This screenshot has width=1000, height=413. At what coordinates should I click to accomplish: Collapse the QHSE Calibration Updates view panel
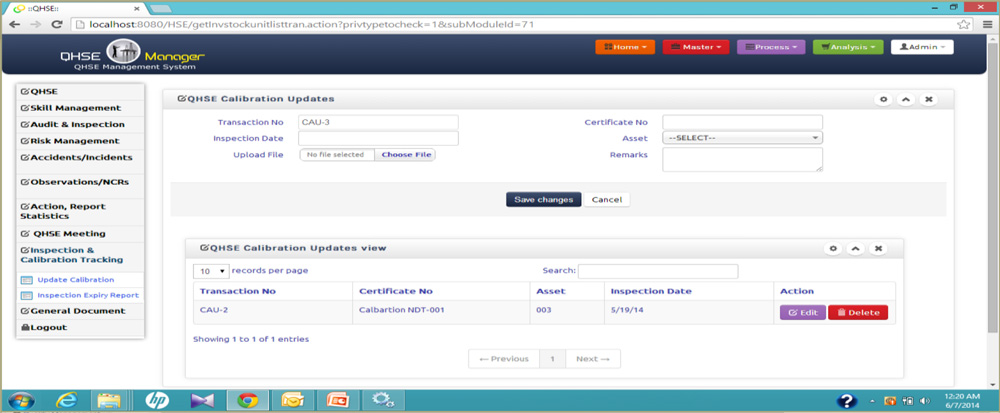coord(855,248)
